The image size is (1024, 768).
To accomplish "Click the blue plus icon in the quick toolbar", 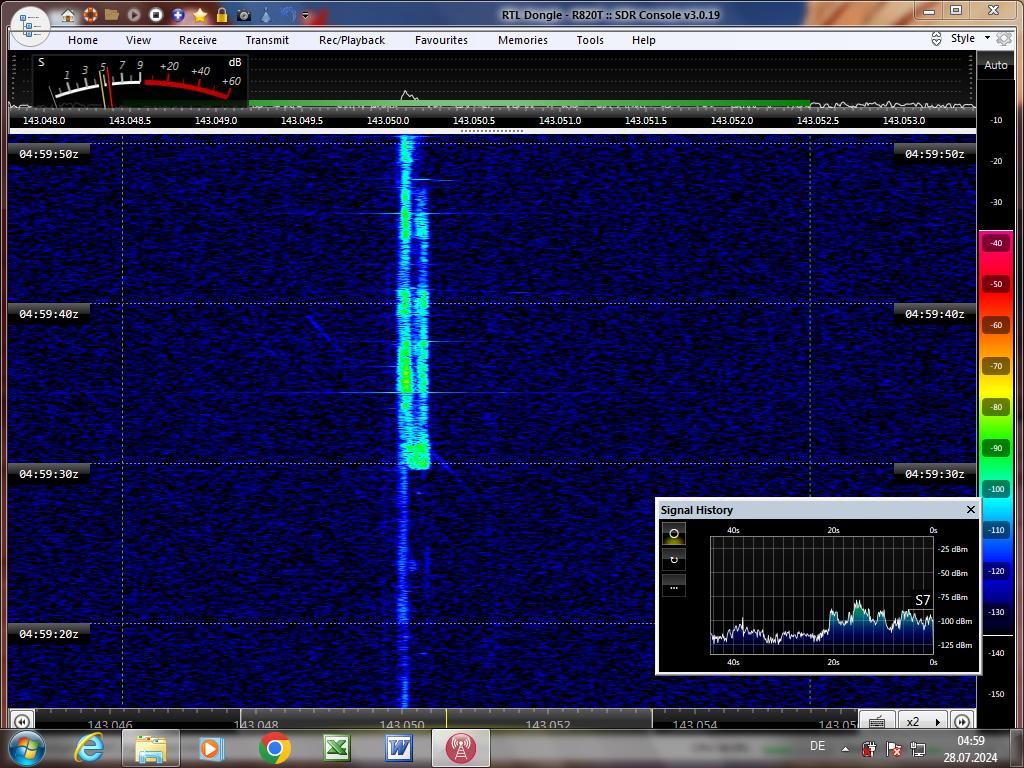I will pos(178,14).
